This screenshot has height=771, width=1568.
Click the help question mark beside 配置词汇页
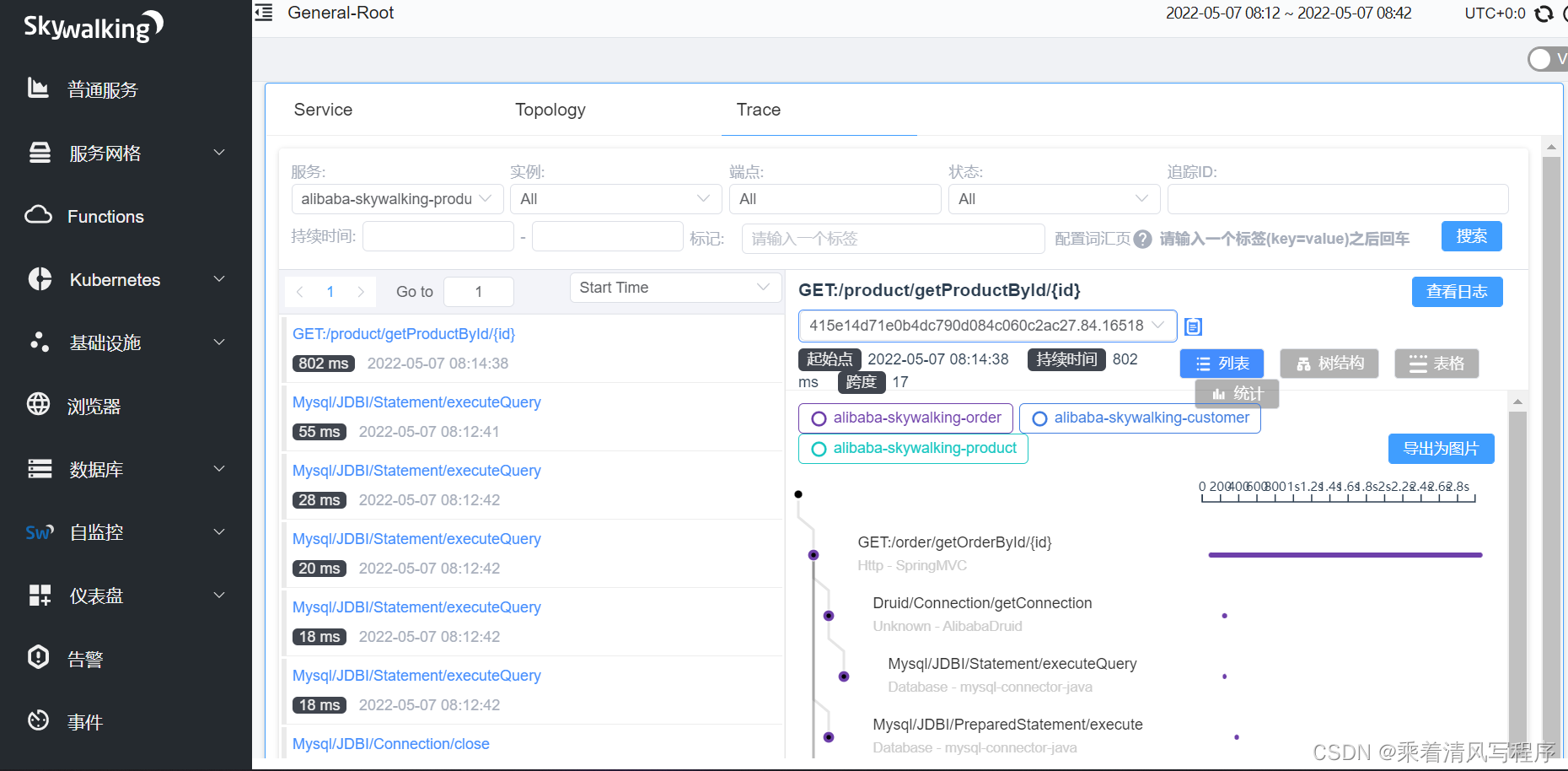pos(1142,240)
